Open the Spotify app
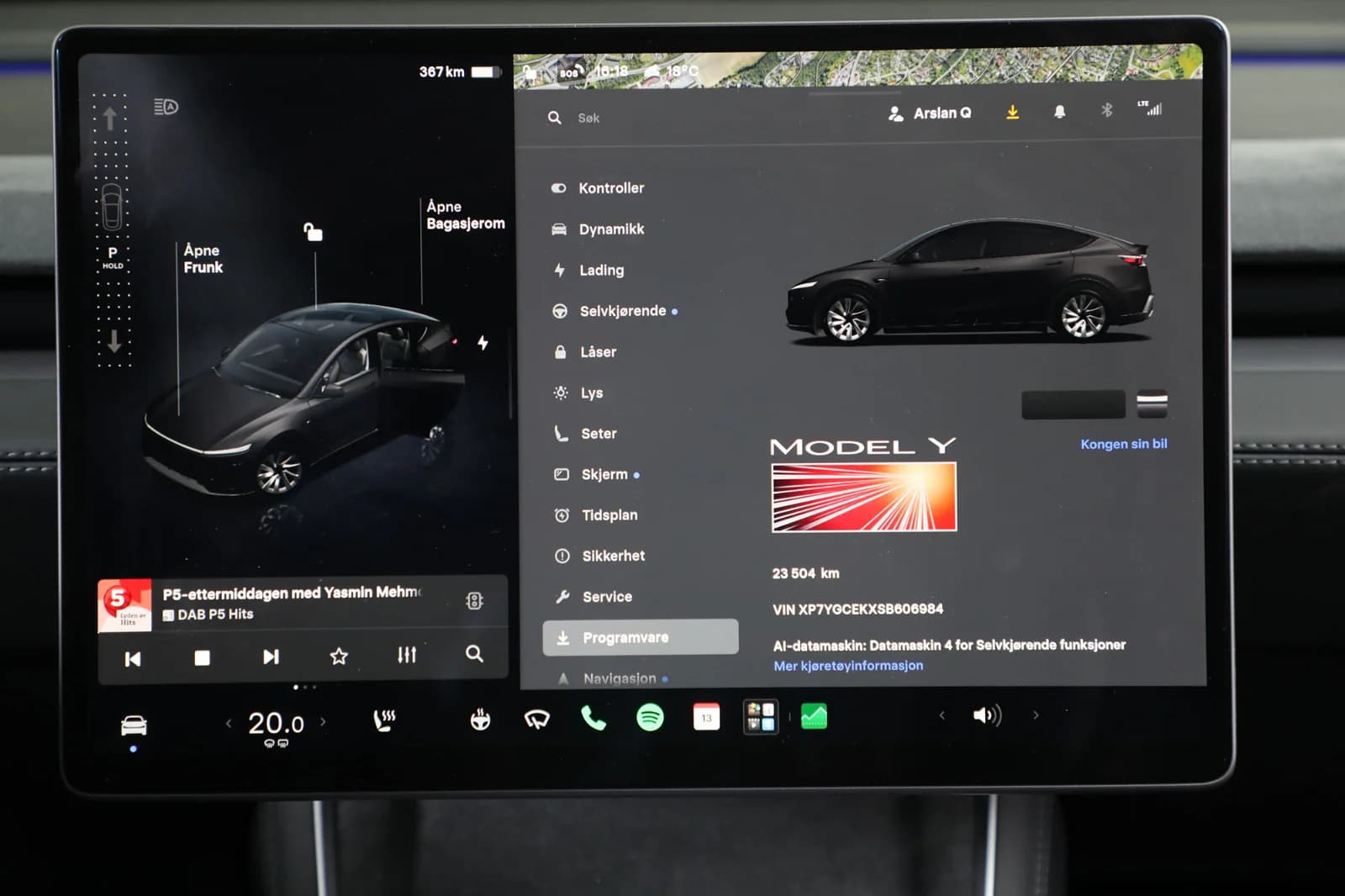This screenshot has width=1345, height=896. [650, 717]
